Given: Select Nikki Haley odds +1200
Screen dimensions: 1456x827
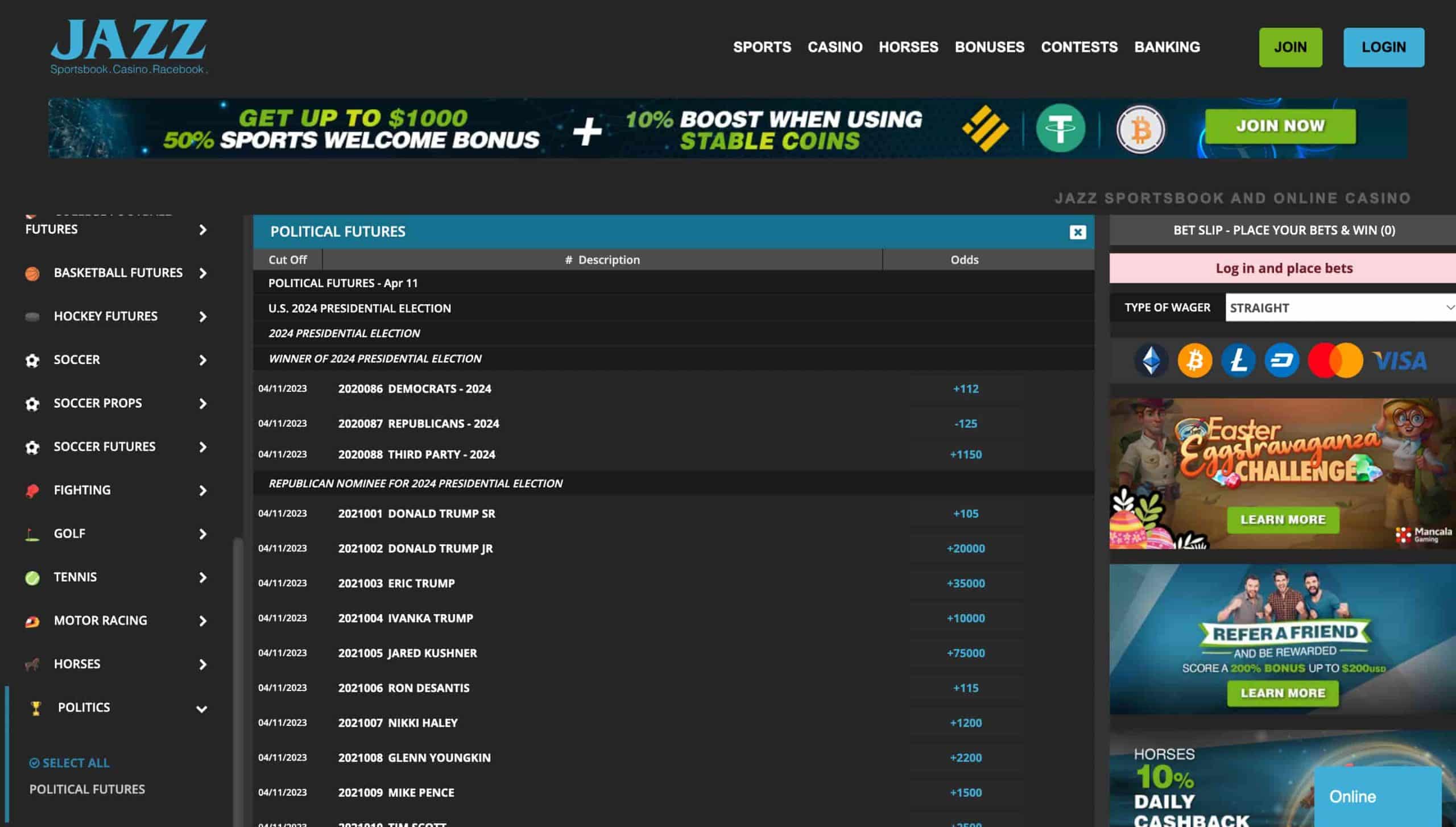Looking at the screenshot, I should click(965, 723).
